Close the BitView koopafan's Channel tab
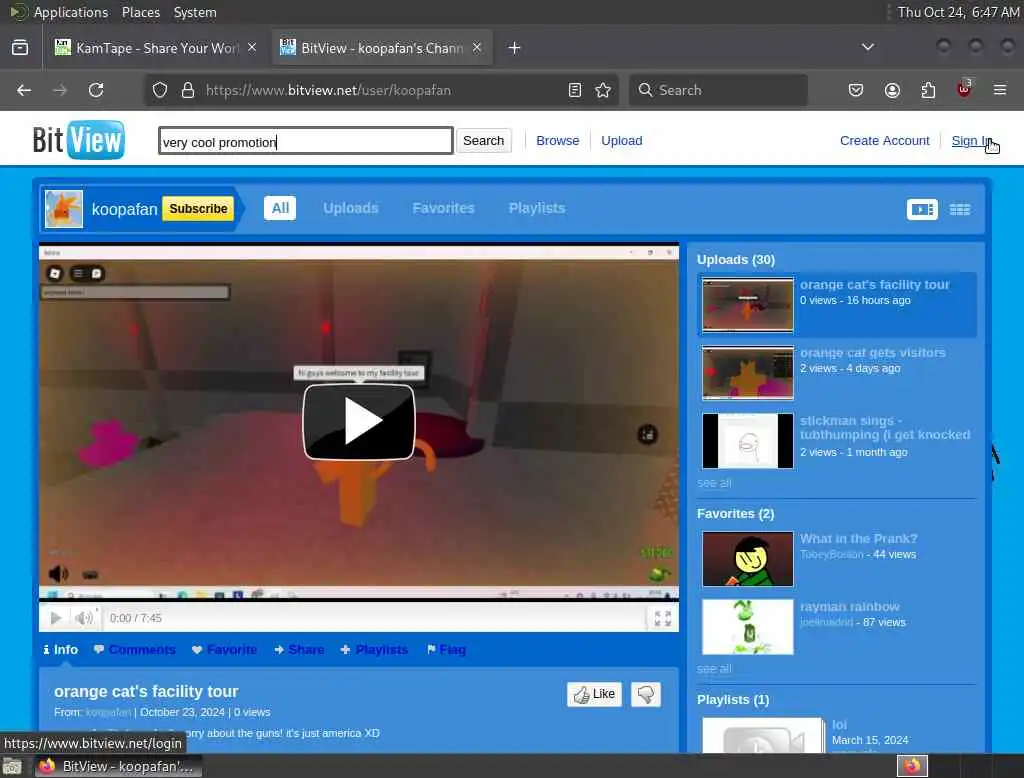This screenshot has width=1024, height=778. point(477,48)
